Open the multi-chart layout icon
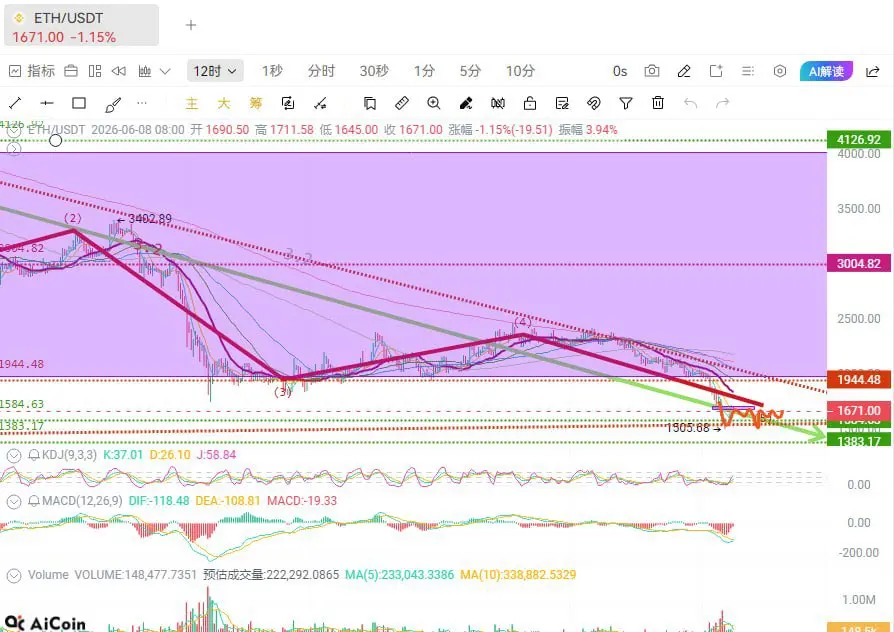 point(95,71)
